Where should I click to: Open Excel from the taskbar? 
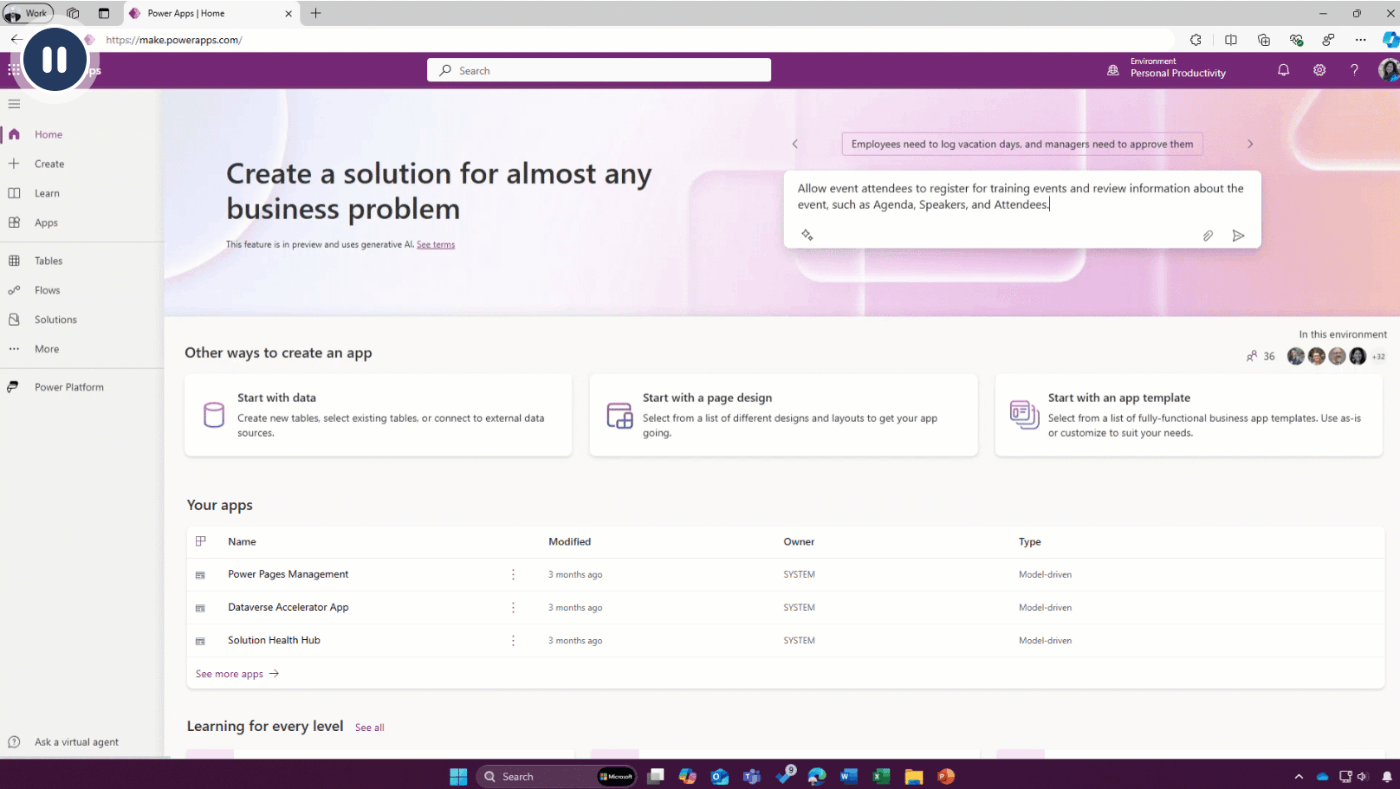881,776
